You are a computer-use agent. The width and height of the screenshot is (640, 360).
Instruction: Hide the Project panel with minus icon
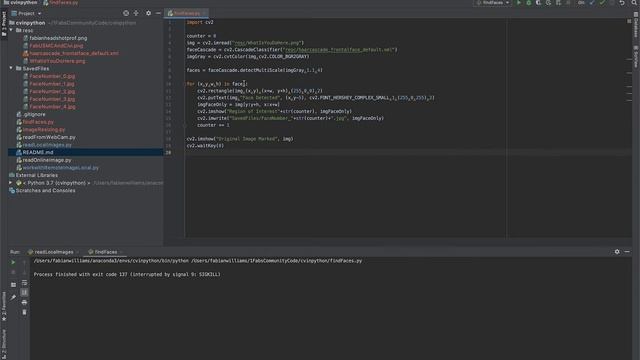tap(158, 13)
